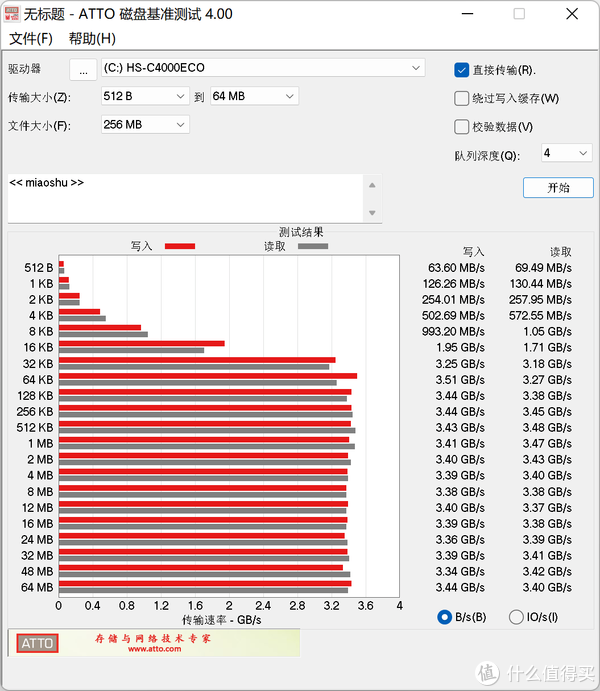Image resolution: width=600 pixels, height=691 pixels.
Task: Click the 开始 start button
Action: point(558,188)
